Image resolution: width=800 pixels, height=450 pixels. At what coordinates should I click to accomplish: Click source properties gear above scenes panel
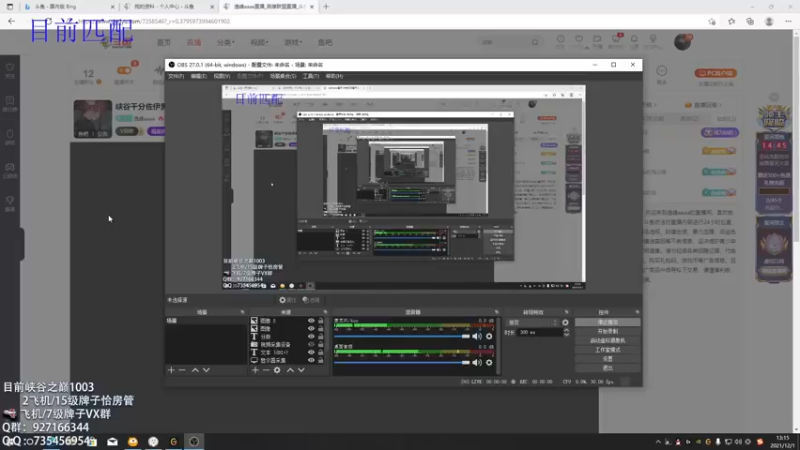tap(287, 300)
